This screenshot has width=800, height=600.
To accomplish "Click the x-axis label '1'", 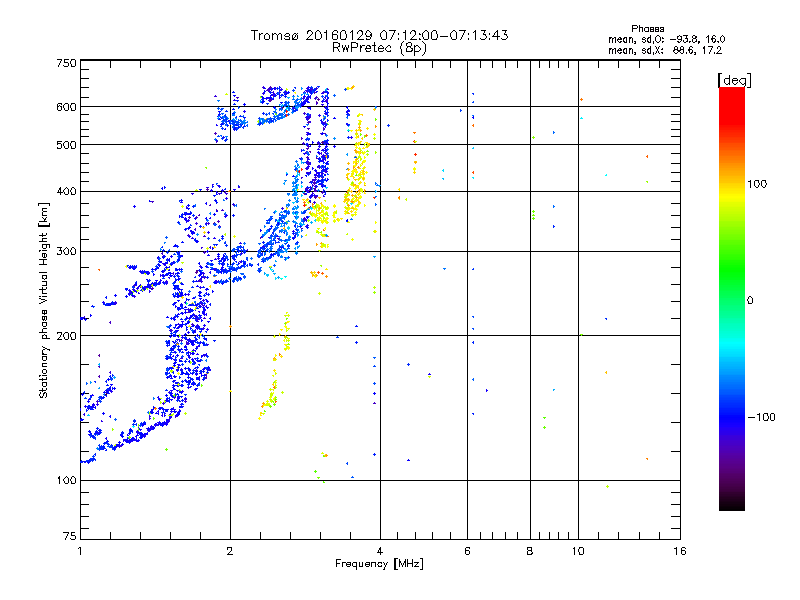I will coord(80,551).
